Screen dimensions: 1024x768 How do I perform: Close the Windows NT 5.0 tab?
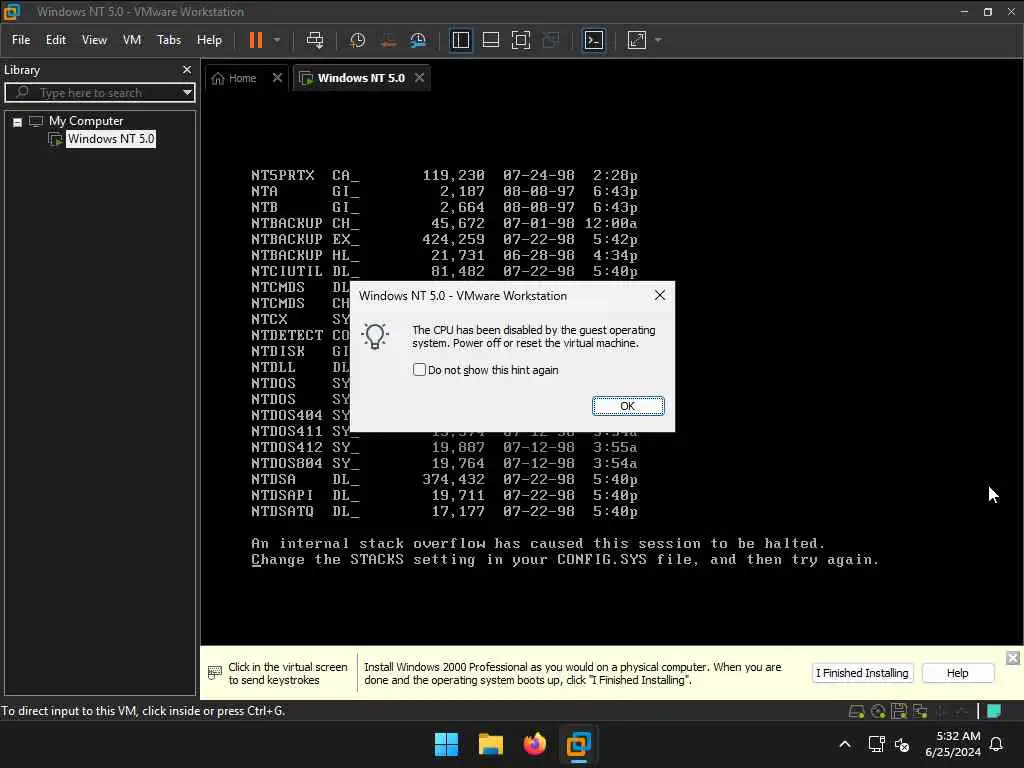(x=419, y=78)
